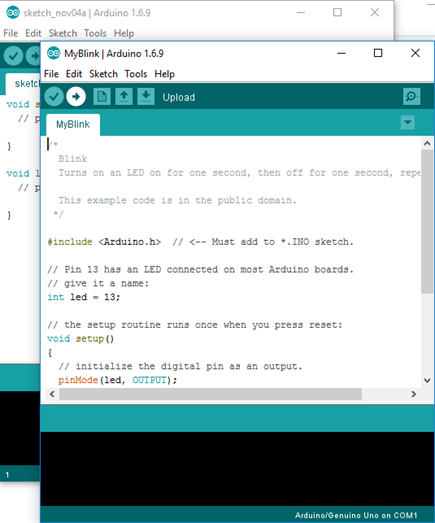Click the 'void setup()' line in MyBlink

80,339
